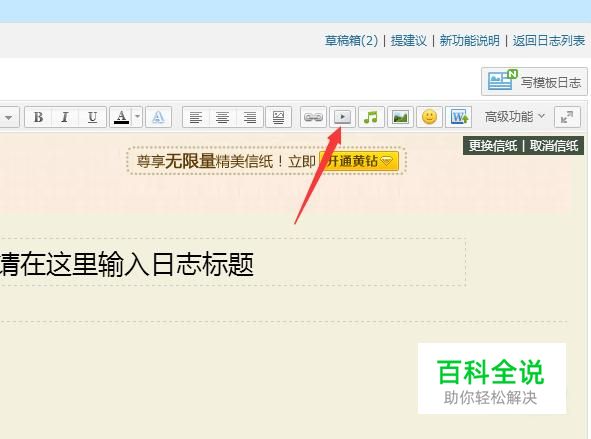Toggle bold text formatting
The height and width of the screenshot is (439, 591).
[38, 117]
